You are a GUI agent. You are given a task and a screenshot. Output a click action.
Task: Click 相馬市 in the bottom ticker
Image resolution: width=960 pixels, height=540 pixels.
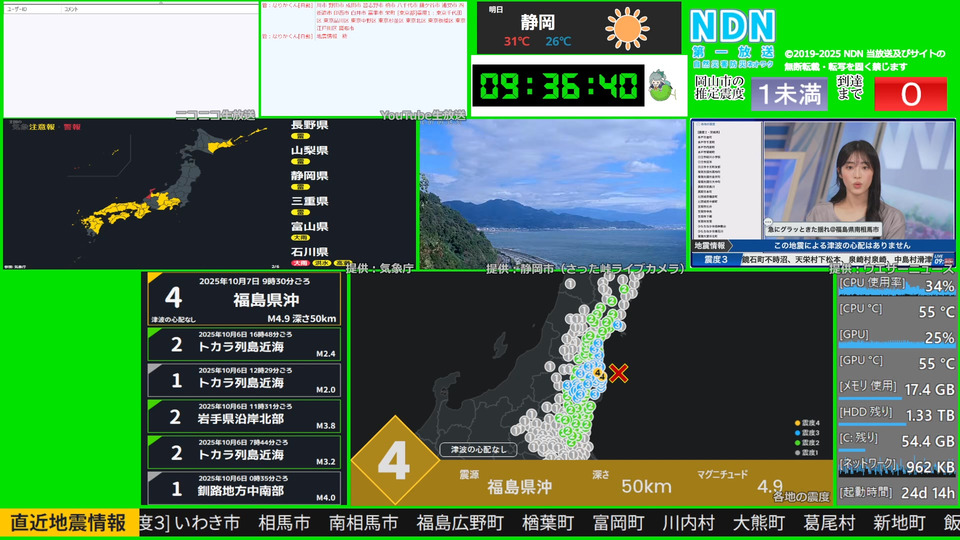coord(284,523)
